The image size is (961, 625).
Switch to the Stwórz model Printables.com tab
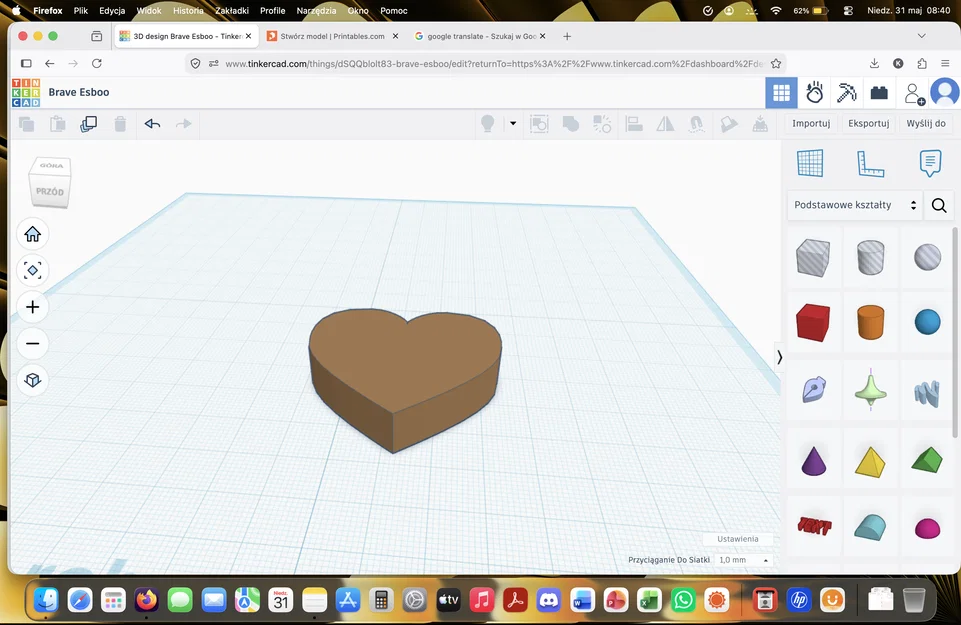(x=332, y=36)
